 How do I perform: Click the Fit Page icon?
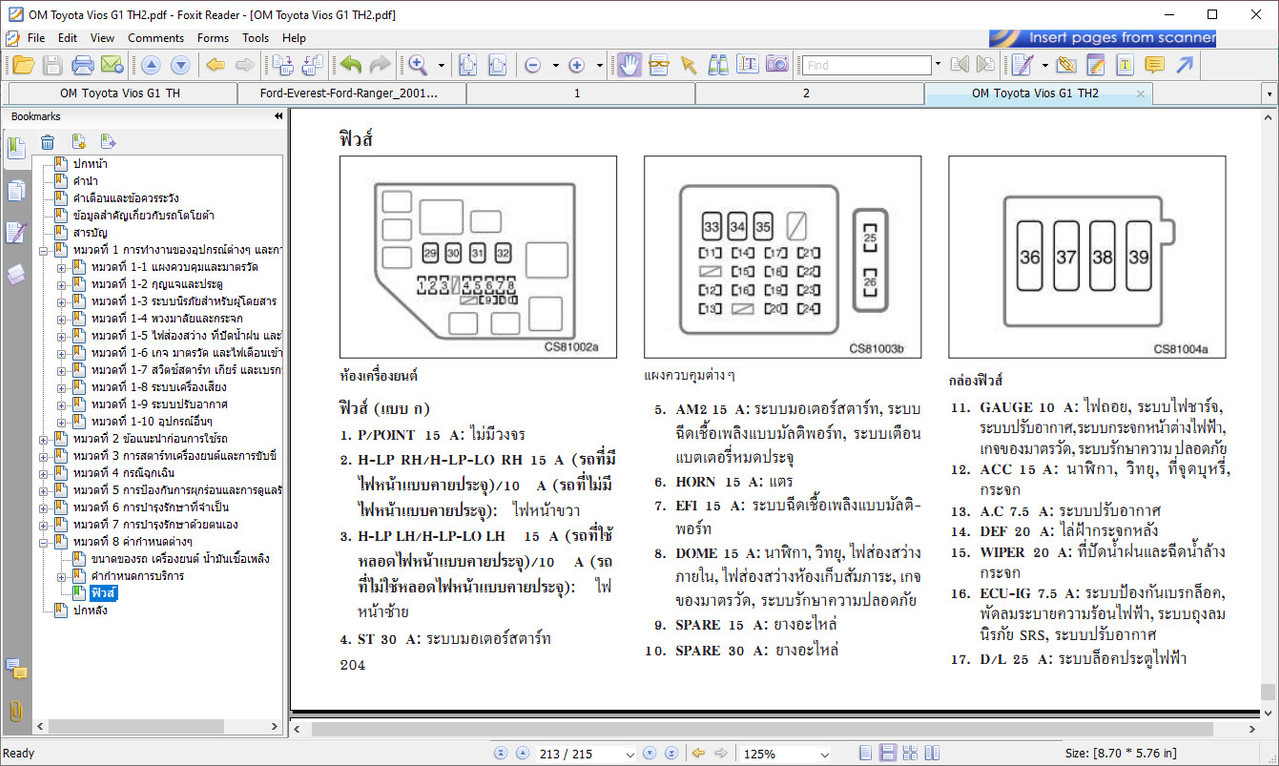point(468,65)
